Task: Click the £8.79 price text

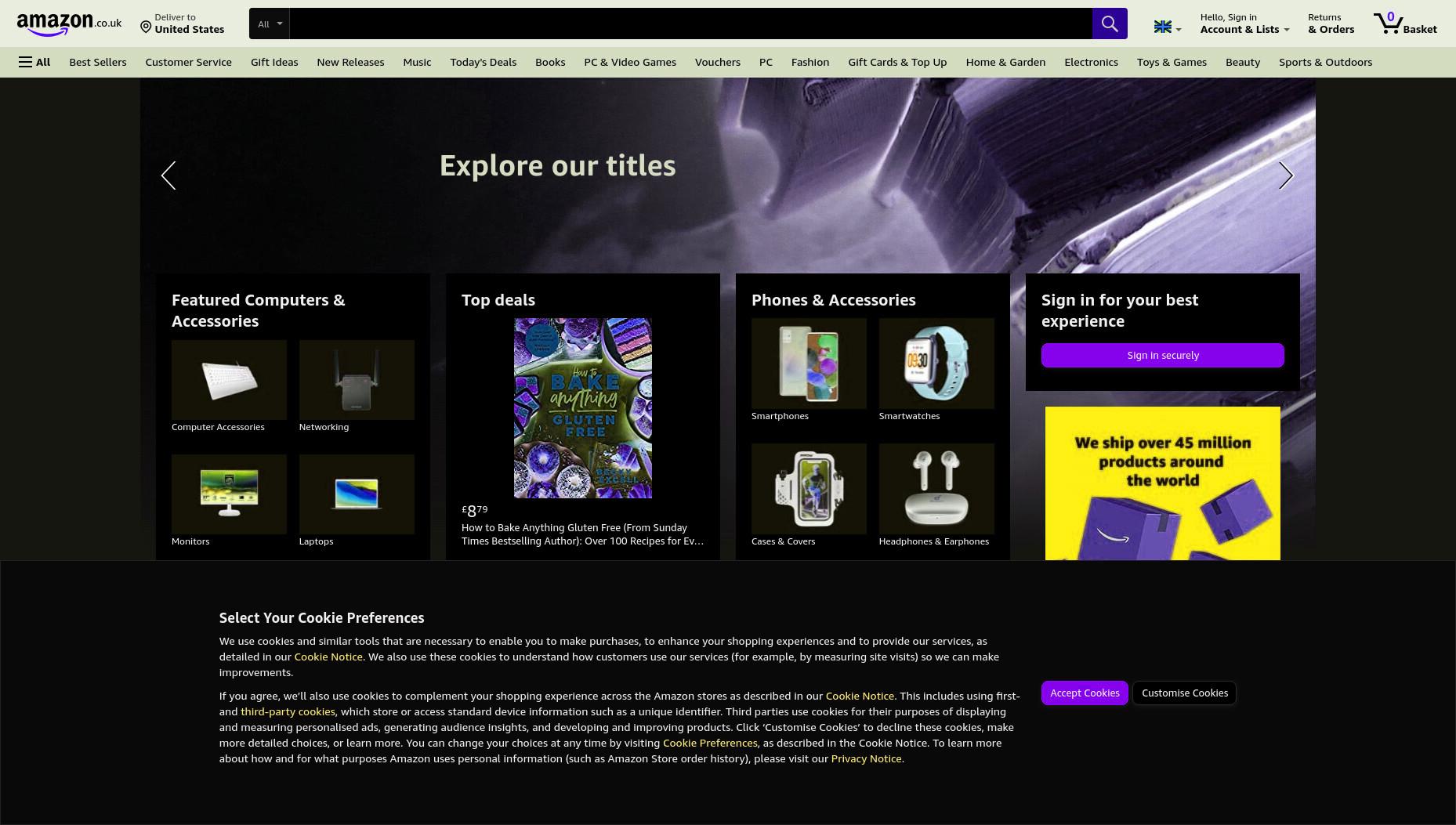Action: [x=475, y=511]
